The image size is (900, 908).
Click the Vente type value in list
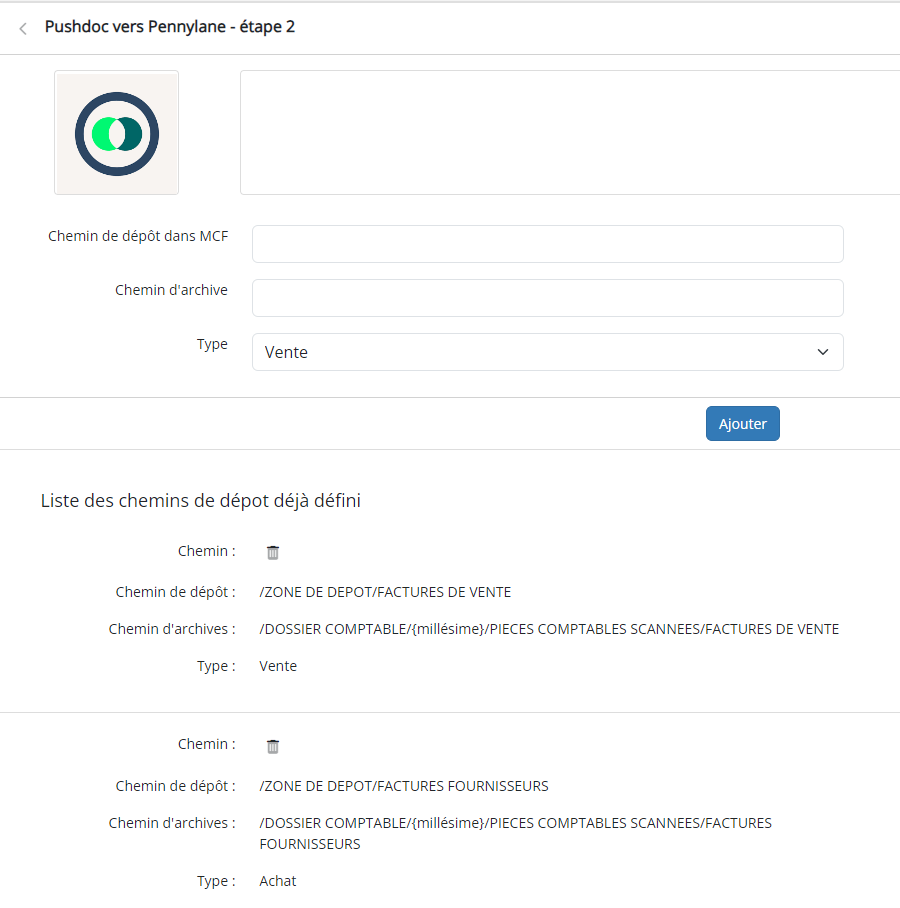278,666
